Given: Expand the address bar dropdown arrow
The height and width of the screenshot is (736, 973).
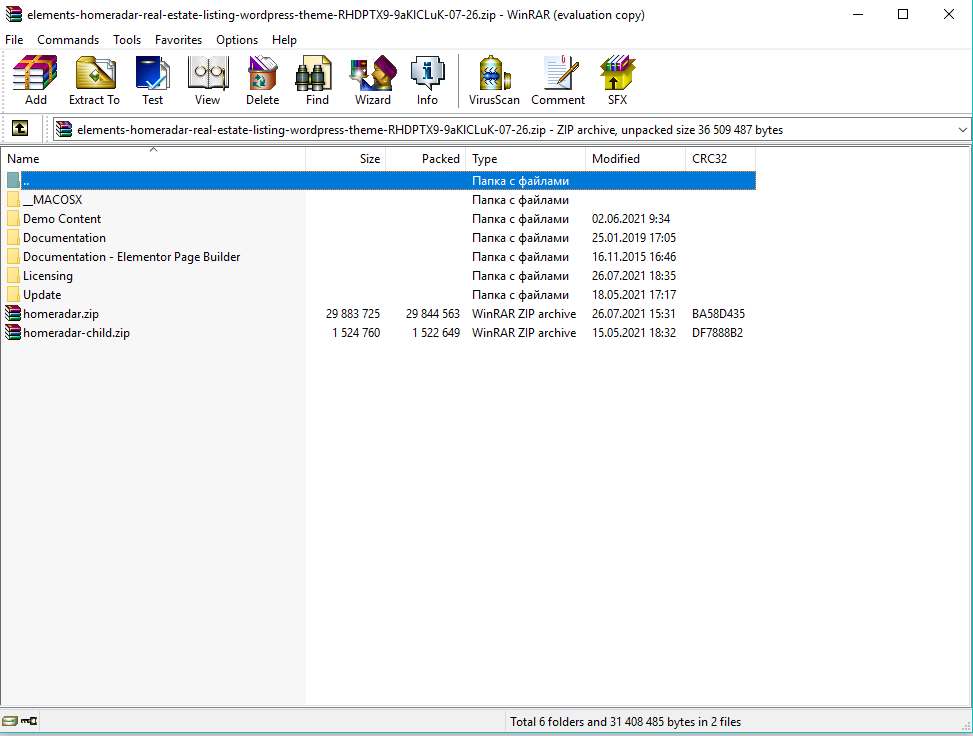Looking at the screenshot, I should (x=962, y=130).
